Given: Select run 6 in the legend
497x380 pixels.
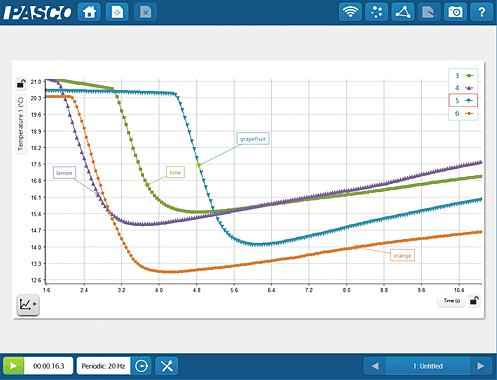Looking at the screenshot, I should (463, 113).
